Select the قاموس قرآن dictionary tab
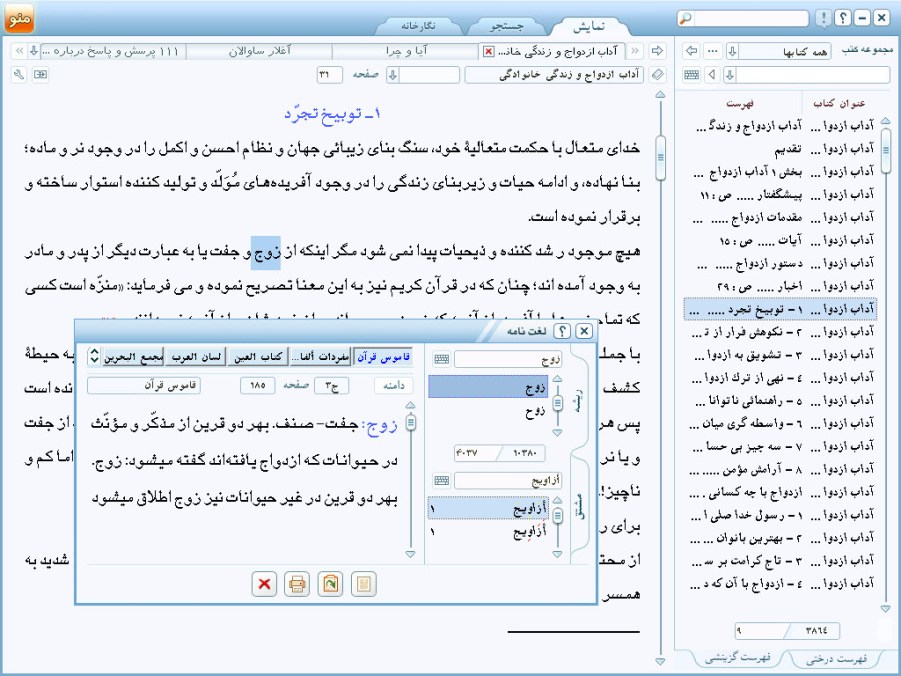Screen dimensions: 901x676 pos(383,357)
